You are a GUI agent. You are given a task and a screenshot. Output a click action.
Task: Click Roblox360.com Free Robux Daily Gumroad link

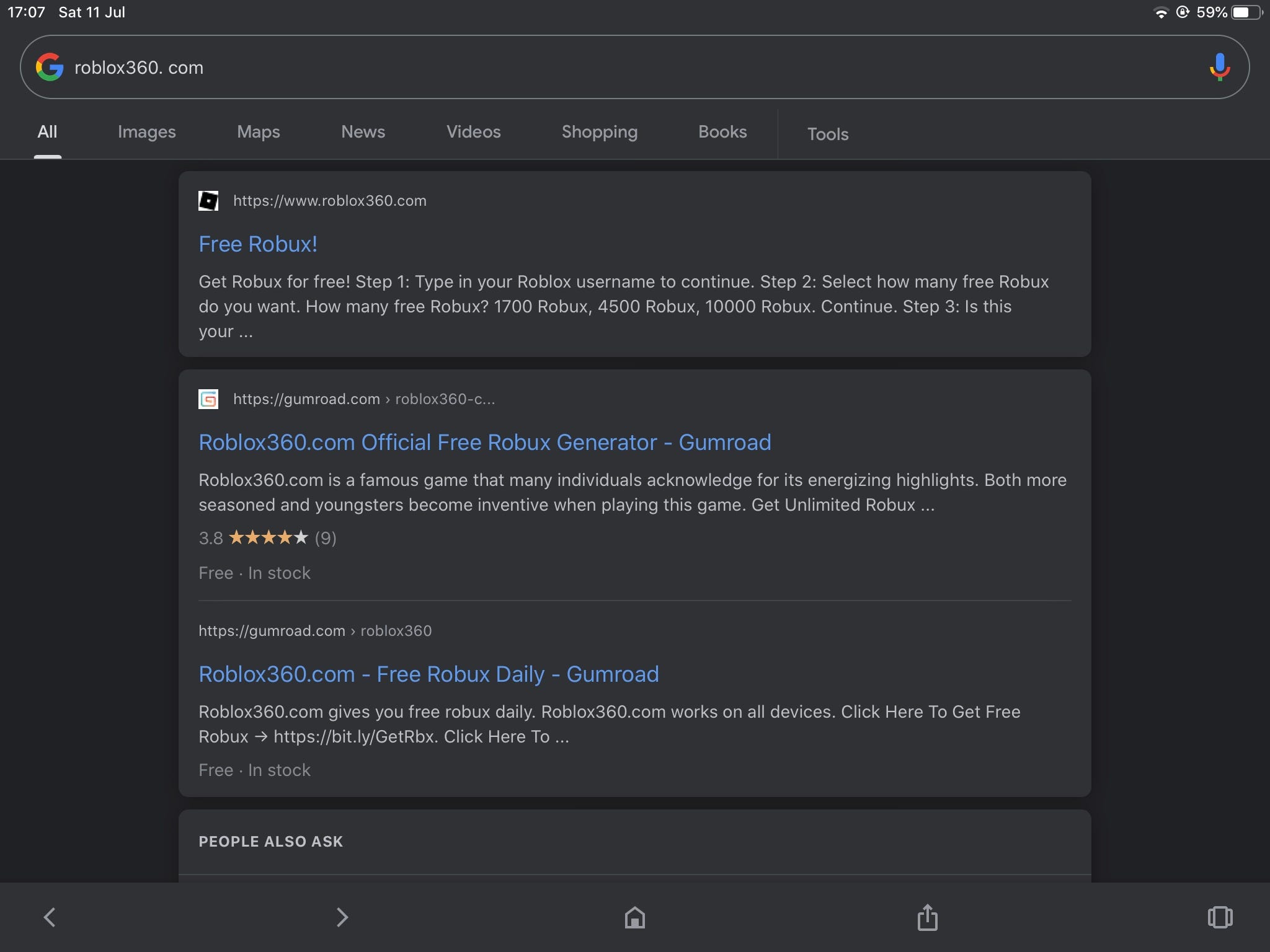point(429,673)
